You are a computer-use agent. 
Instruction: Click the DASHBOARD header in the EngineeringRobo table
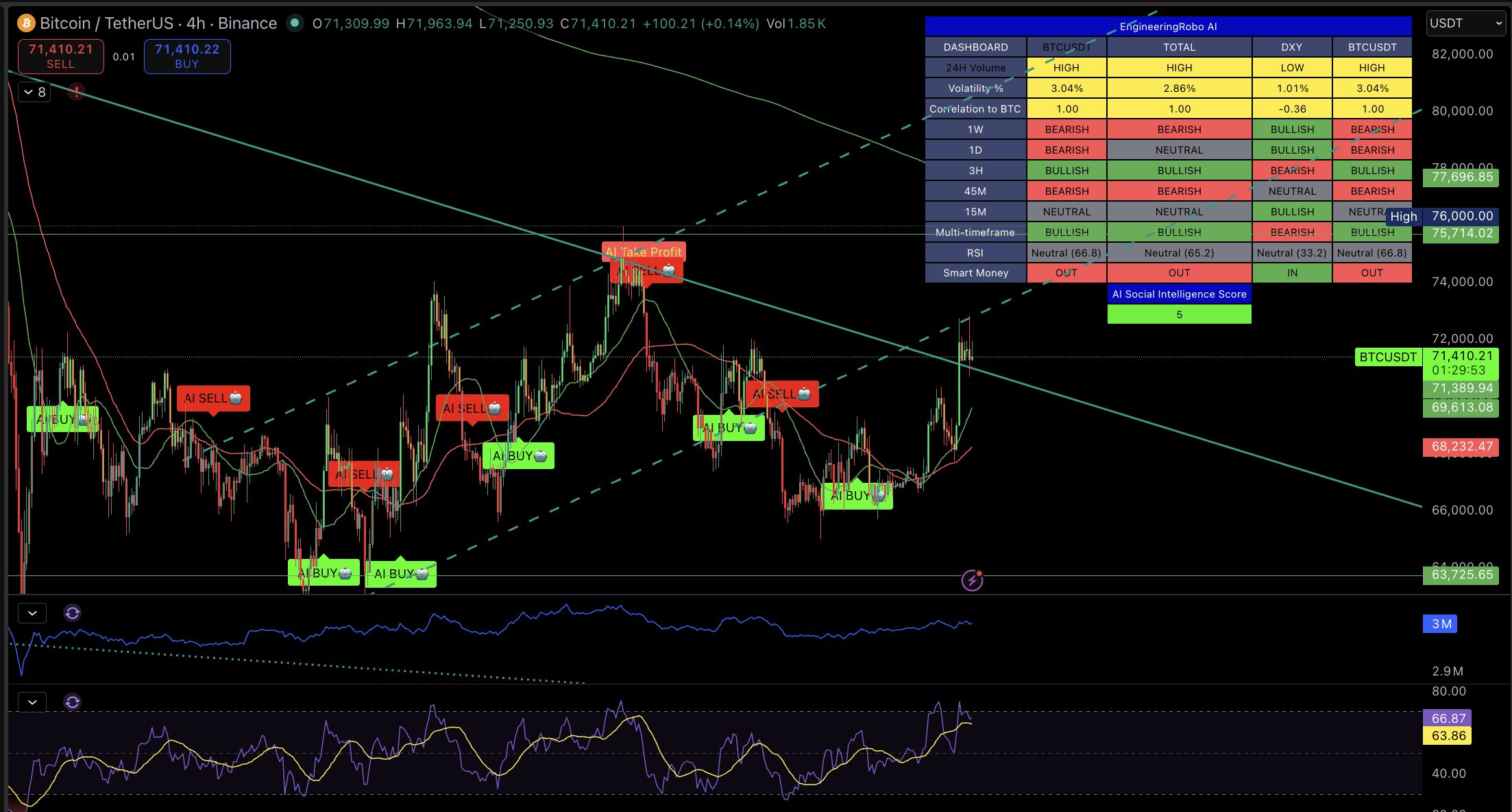(975, 47)
